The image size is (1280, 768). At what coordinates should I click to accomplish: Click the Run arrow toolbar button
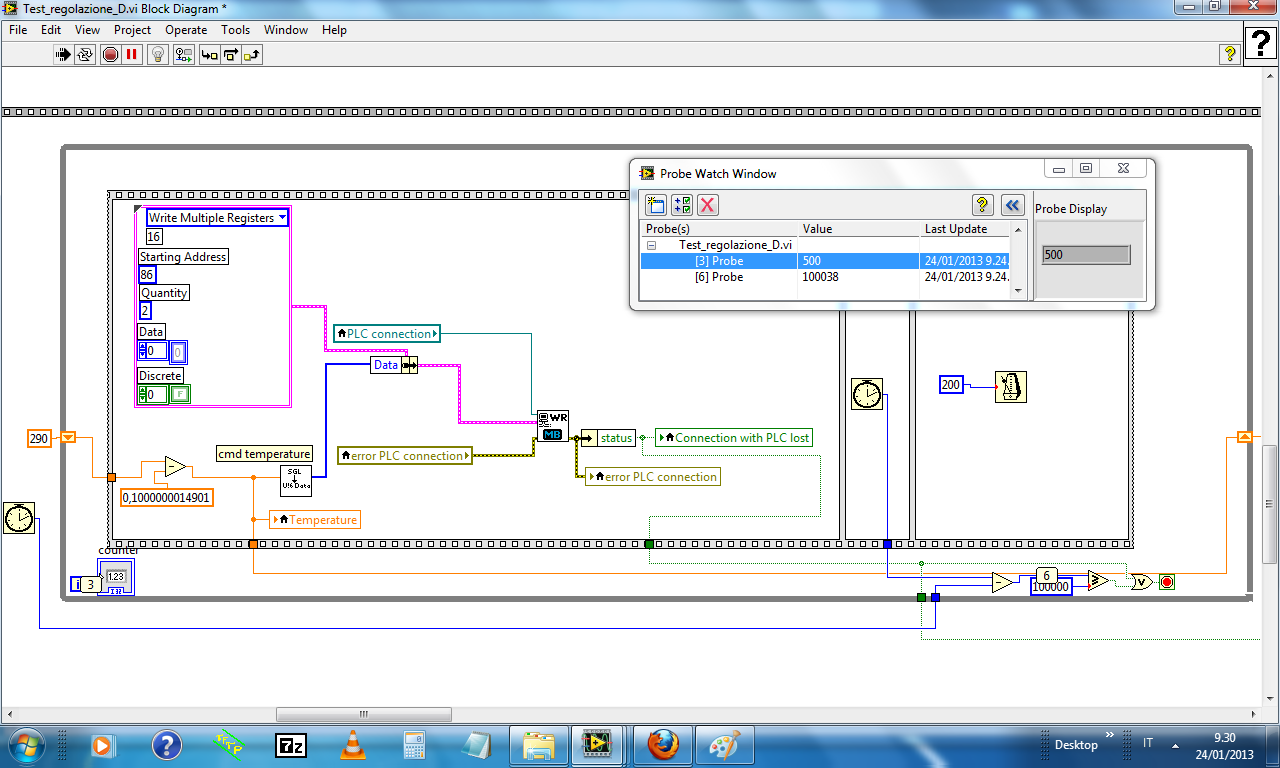click(63, 55)
